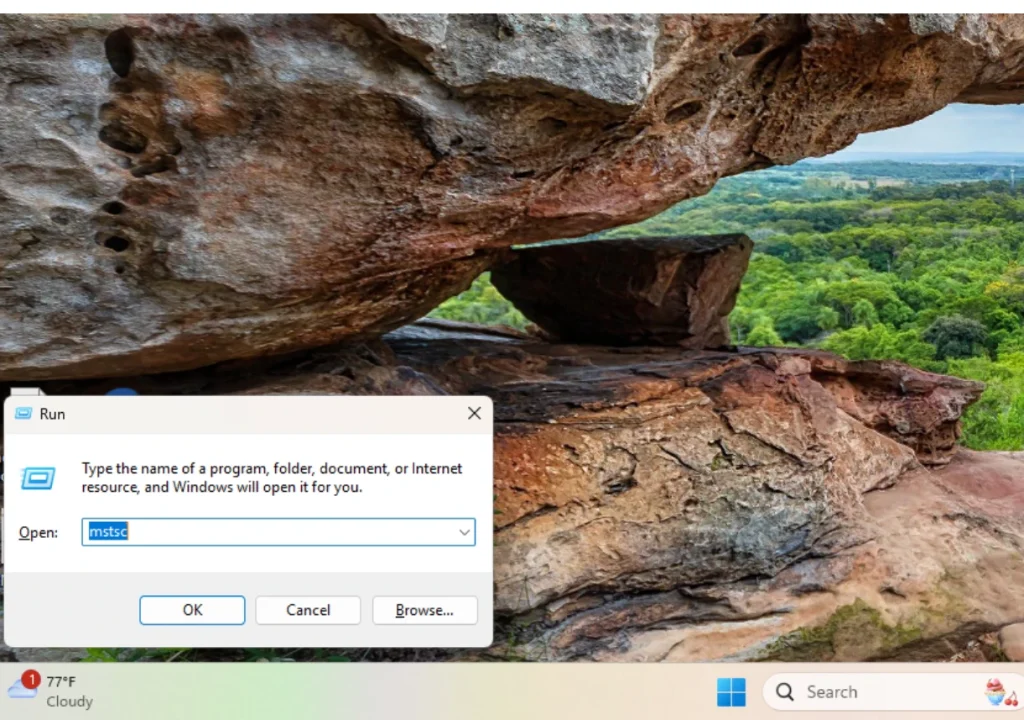Click the Run title bar icon
The image size is (1024, 720).
[x=24, y=414]
